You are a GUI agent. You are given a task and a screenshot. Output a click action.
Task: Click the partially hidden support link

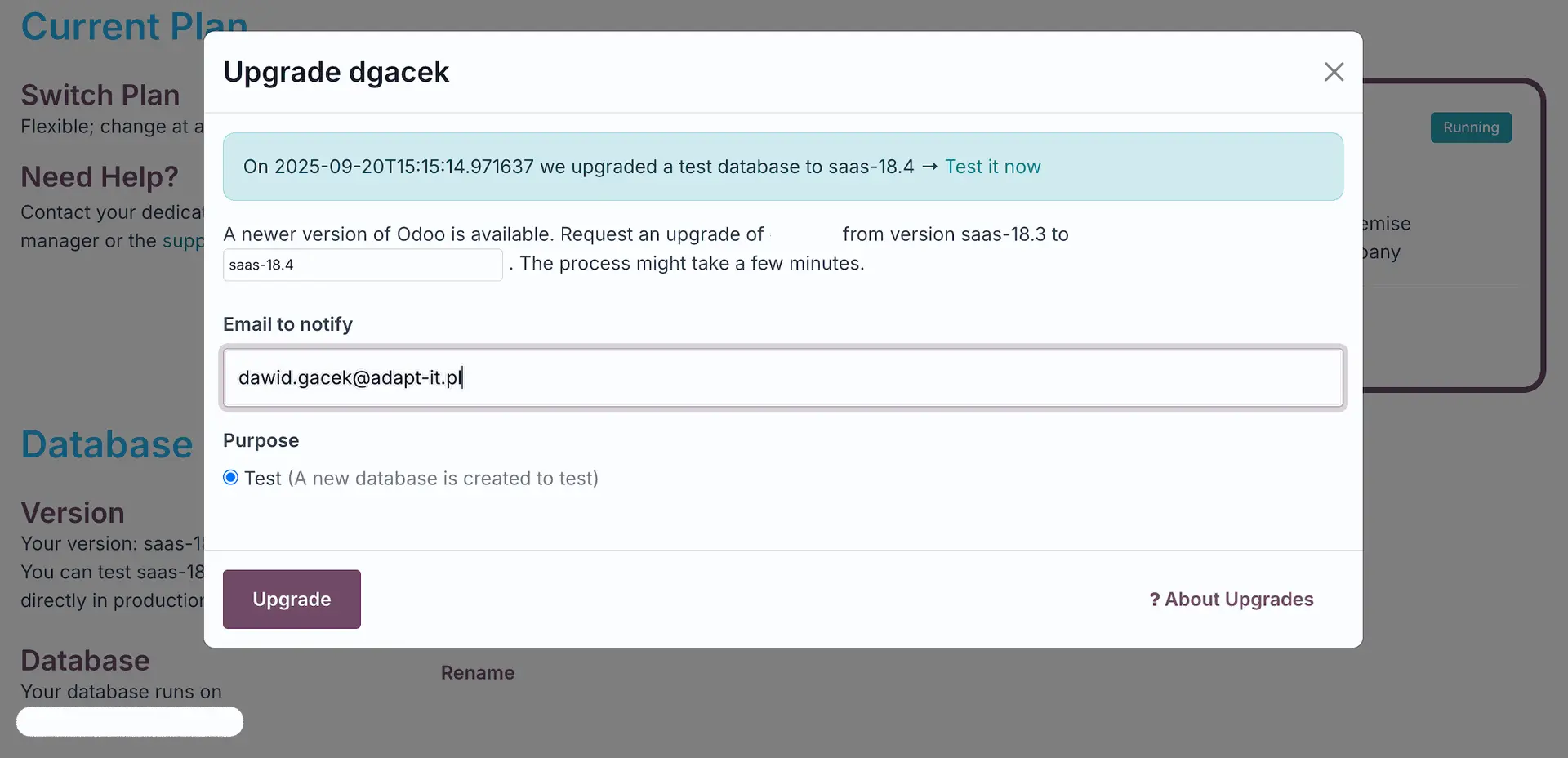pyautogui.click(x=183, y=241)
